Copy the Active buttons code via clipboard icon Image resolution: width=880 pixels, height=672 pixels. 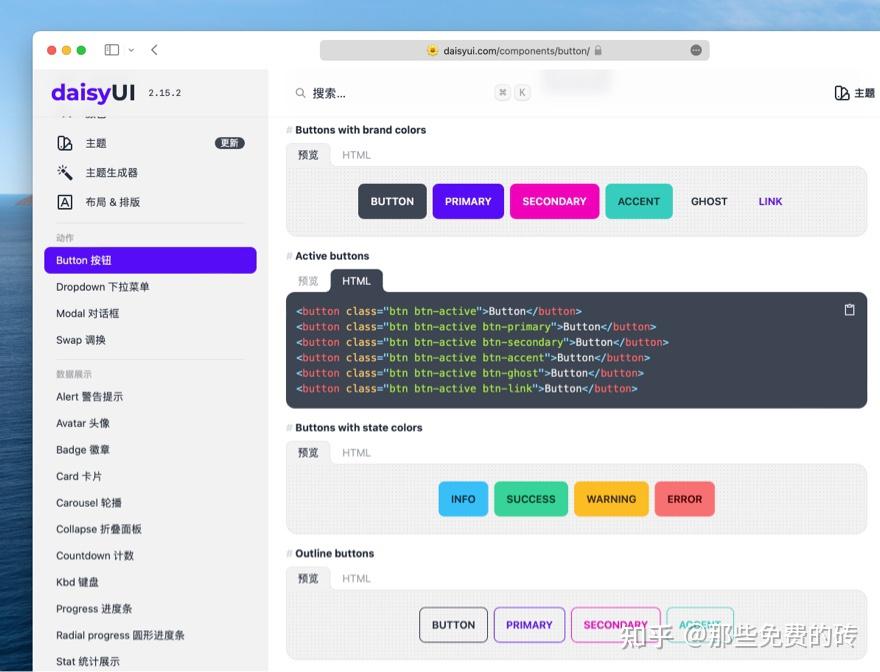click(849, 310)
